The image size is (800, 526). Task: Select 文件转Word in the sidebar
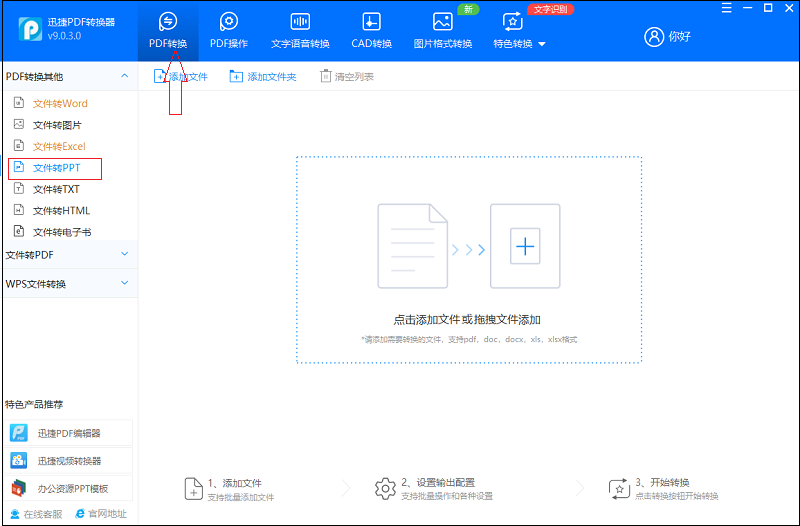click(60, 104)
